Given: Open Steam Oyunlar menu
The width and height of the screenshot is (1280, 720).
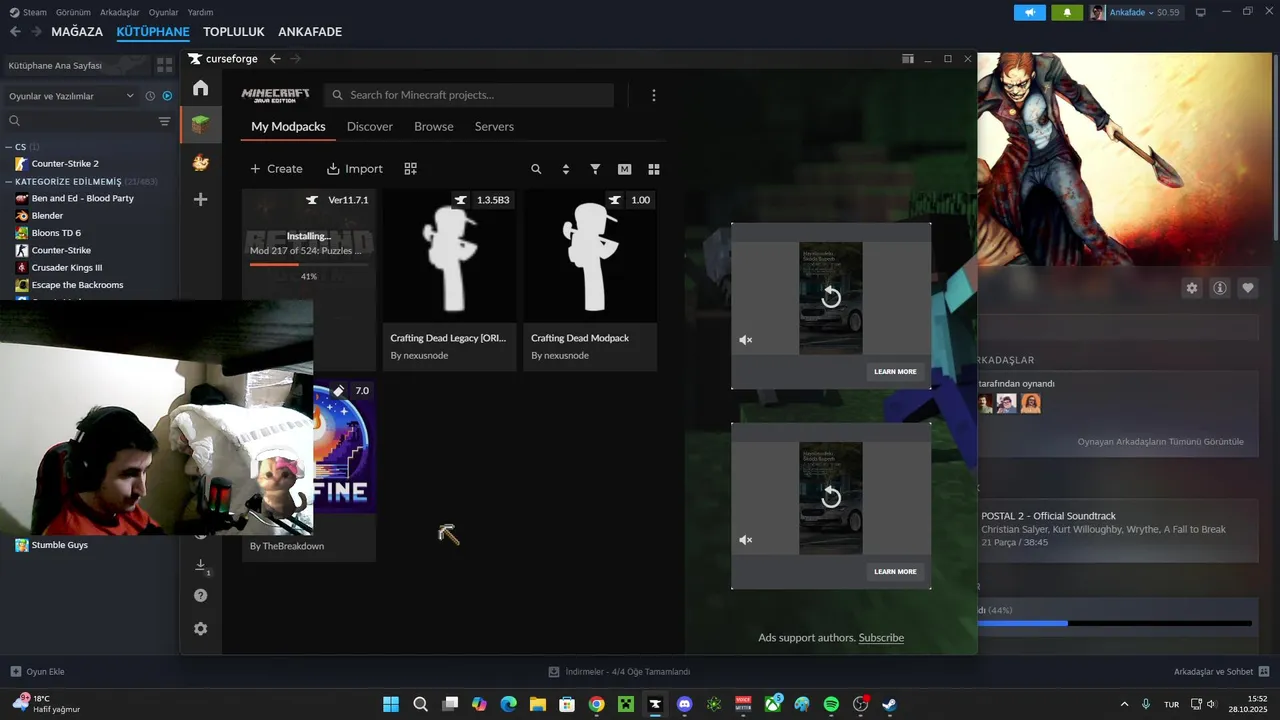Looking at the screenshot, I should pyautogui.click(x=164, y=12).
